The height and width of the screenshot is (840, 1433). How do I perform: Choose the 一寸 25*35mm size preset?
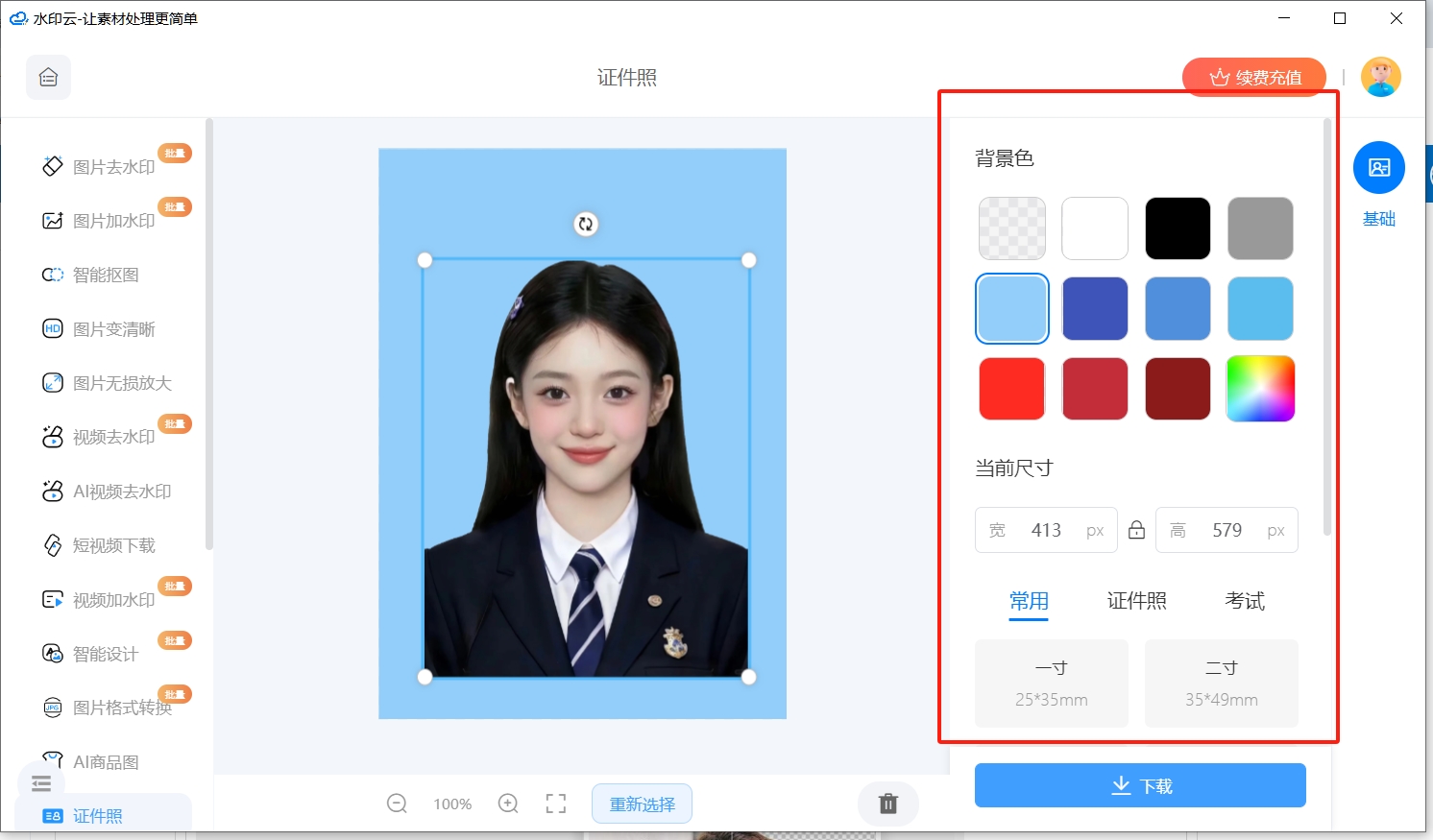coord(1051,683)
